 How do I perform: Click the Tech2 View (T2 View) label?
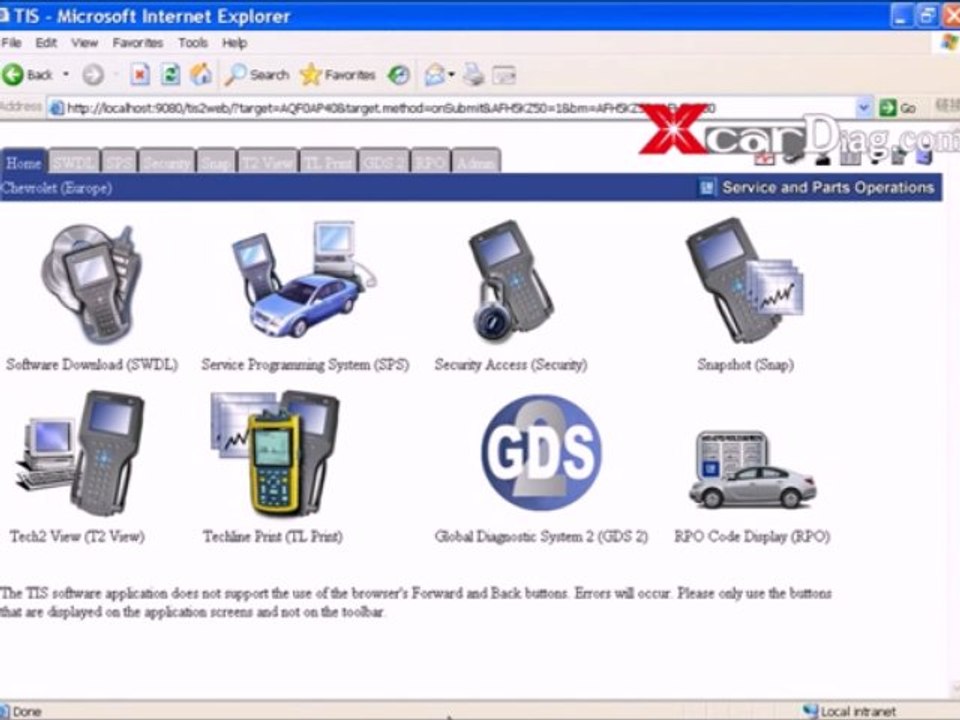click(77, 536)
